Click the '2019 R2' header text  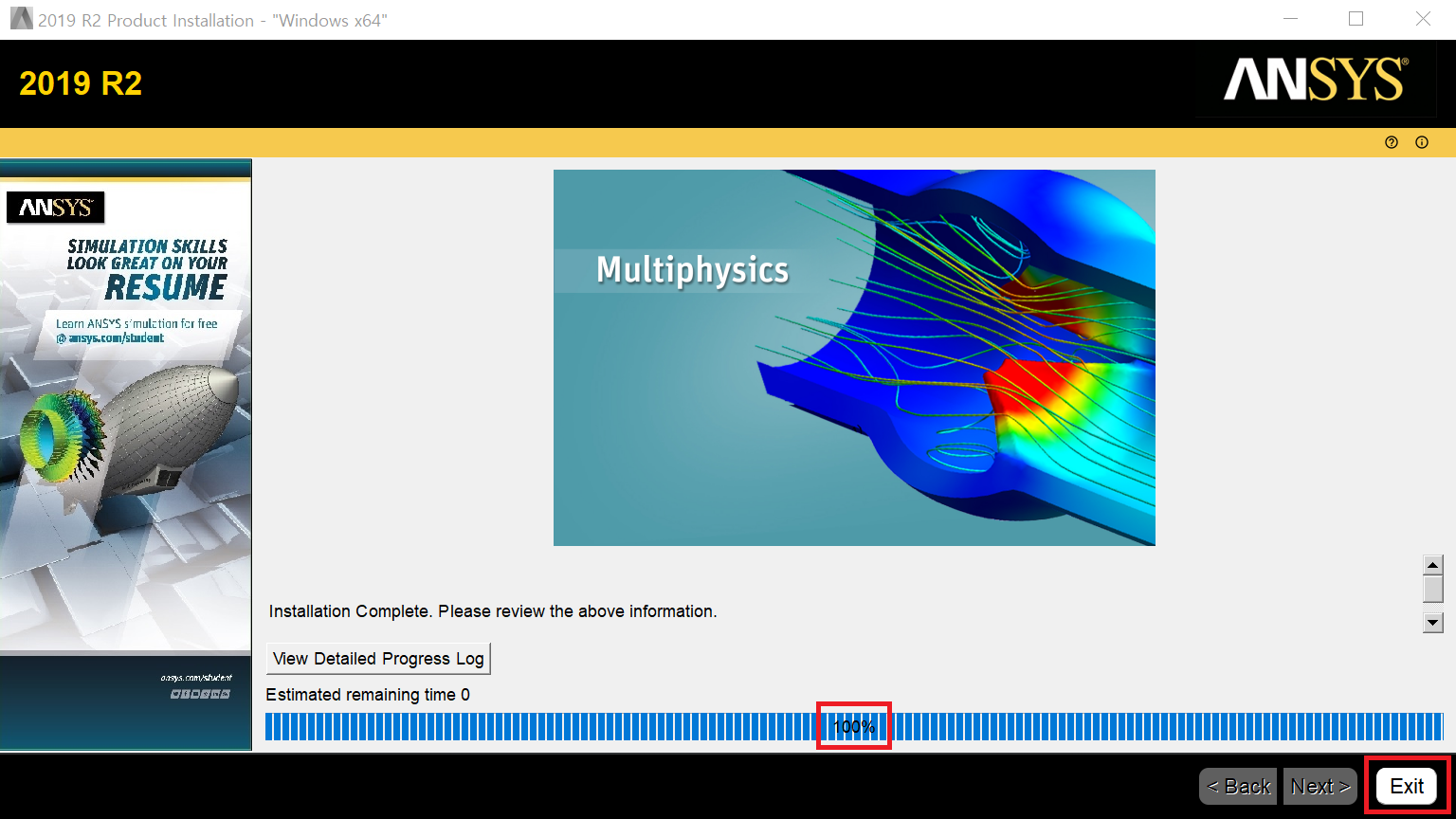(x=81, y=84)
